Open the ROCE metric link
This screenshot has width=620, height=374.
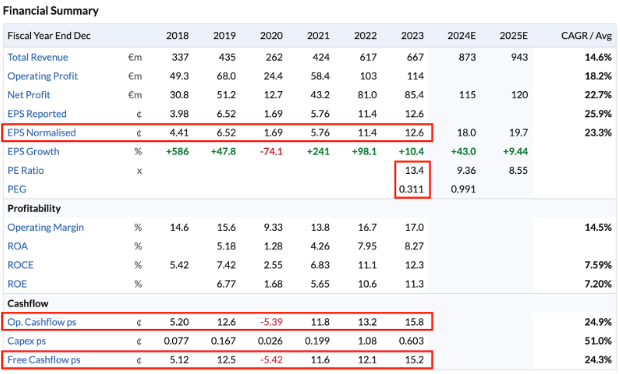[x=21, y=265]
